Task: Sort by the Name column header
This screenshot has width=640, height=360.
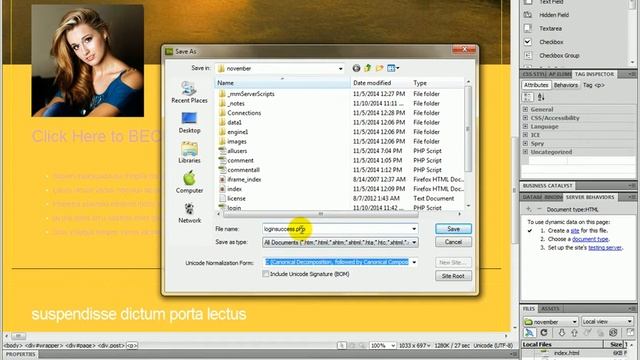Action: (282, 83)
